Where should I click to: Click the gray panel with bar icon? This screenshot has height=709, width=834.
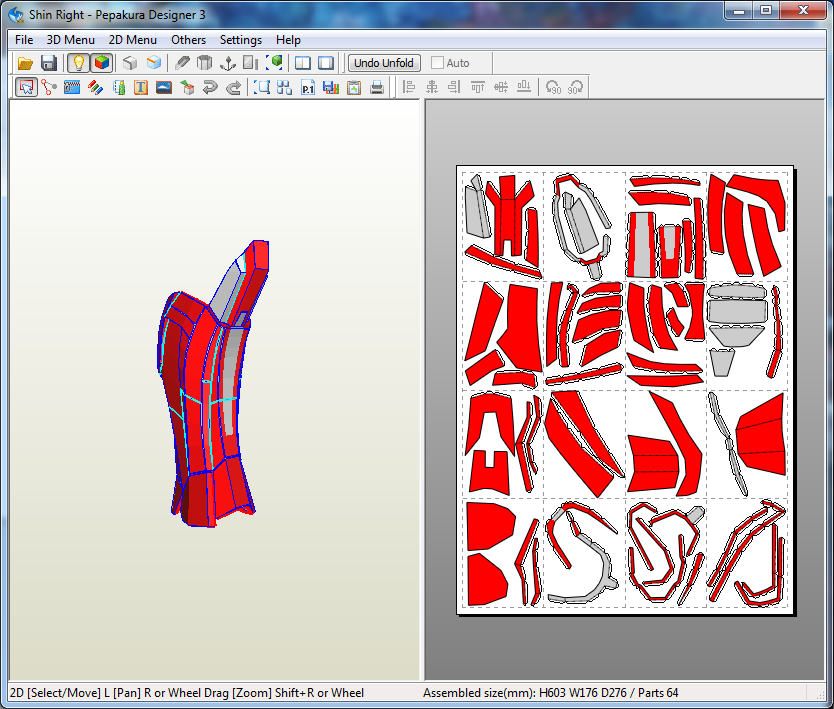[x=251, y=63]
